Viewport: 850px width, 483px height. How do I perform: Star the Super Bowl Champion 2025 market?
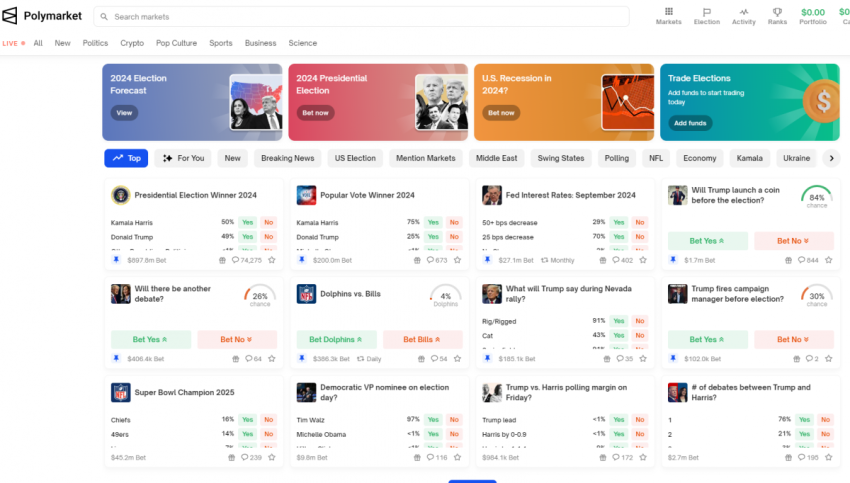point(272,458)
